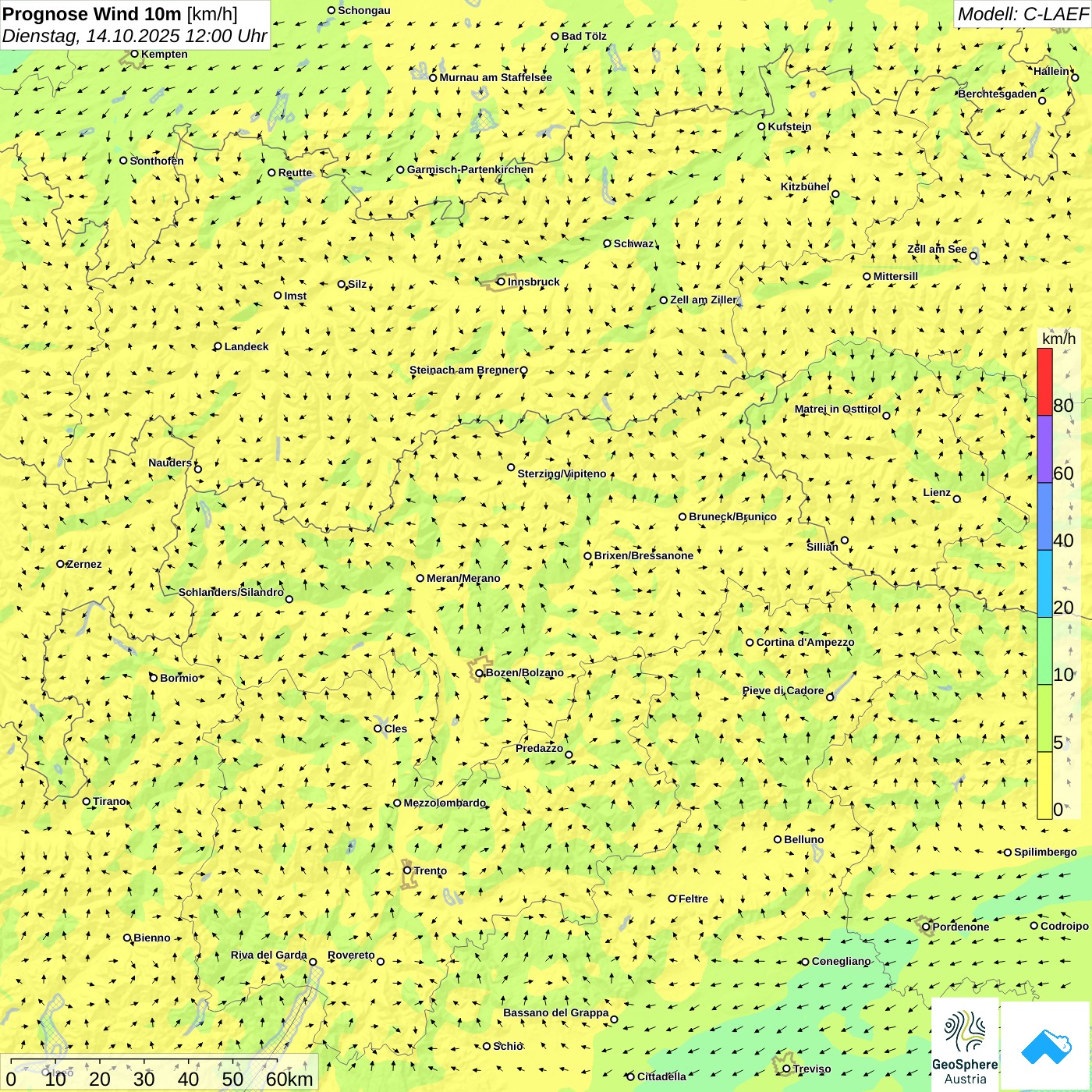
Task: Click the 'Rovereto' label
Action: [351, 955]
